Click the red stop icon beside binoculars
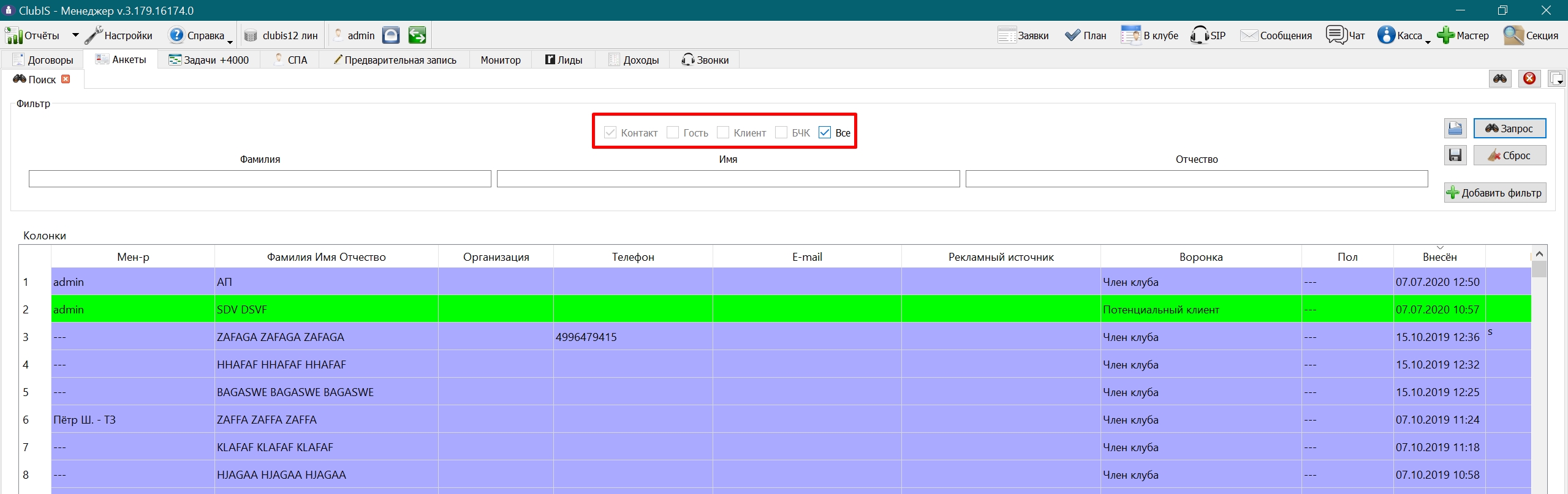The image size is (1568, 494). (x=1529, y=78)
